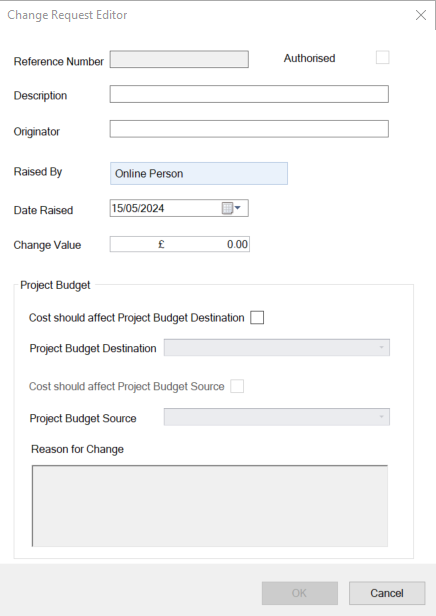Click into the Originator field
Screen dimensions: 436x616
coord(249,129)
